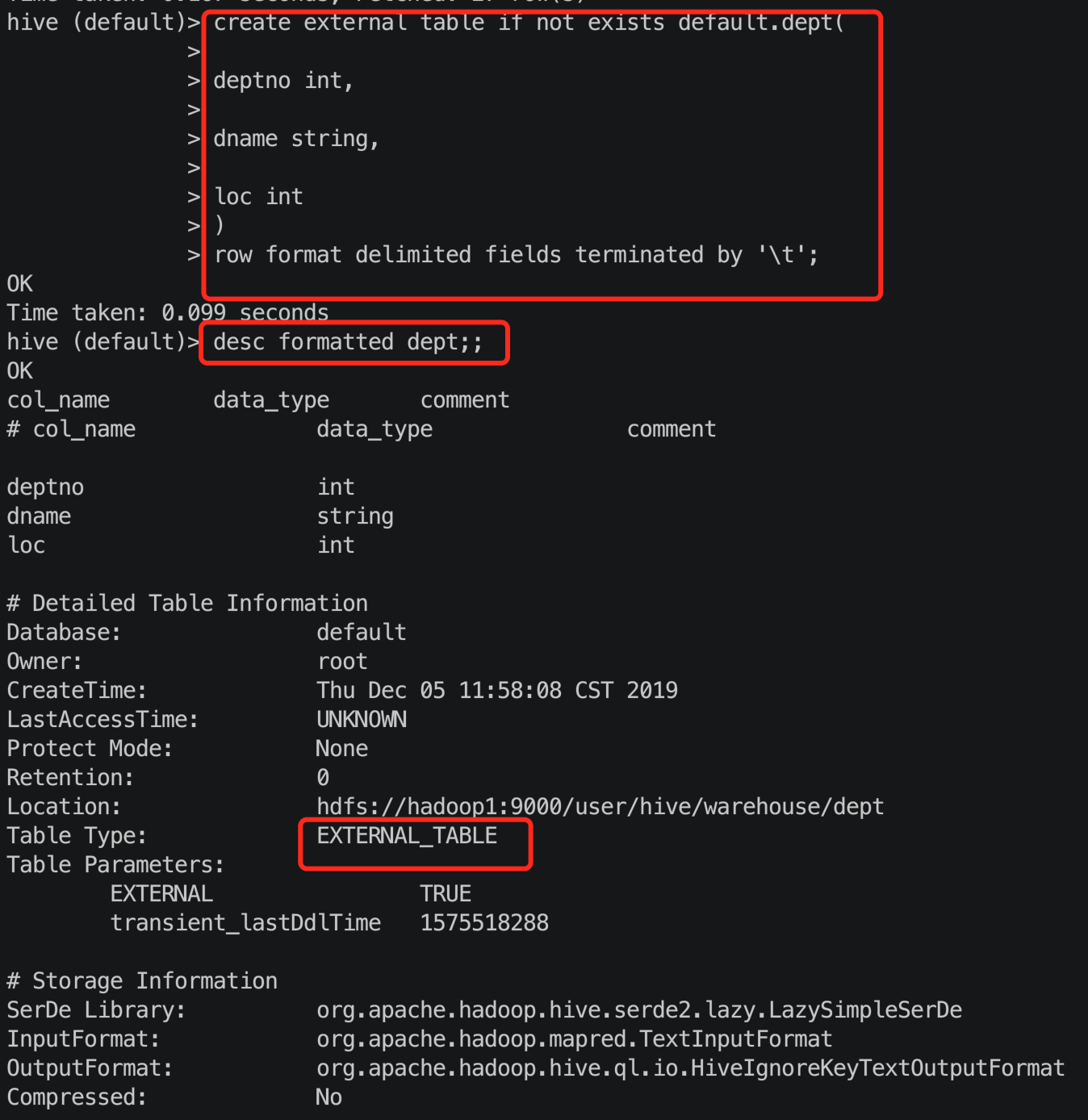
Task: Click the '# Detailed Table Information' heading
Action: [187, 604]
